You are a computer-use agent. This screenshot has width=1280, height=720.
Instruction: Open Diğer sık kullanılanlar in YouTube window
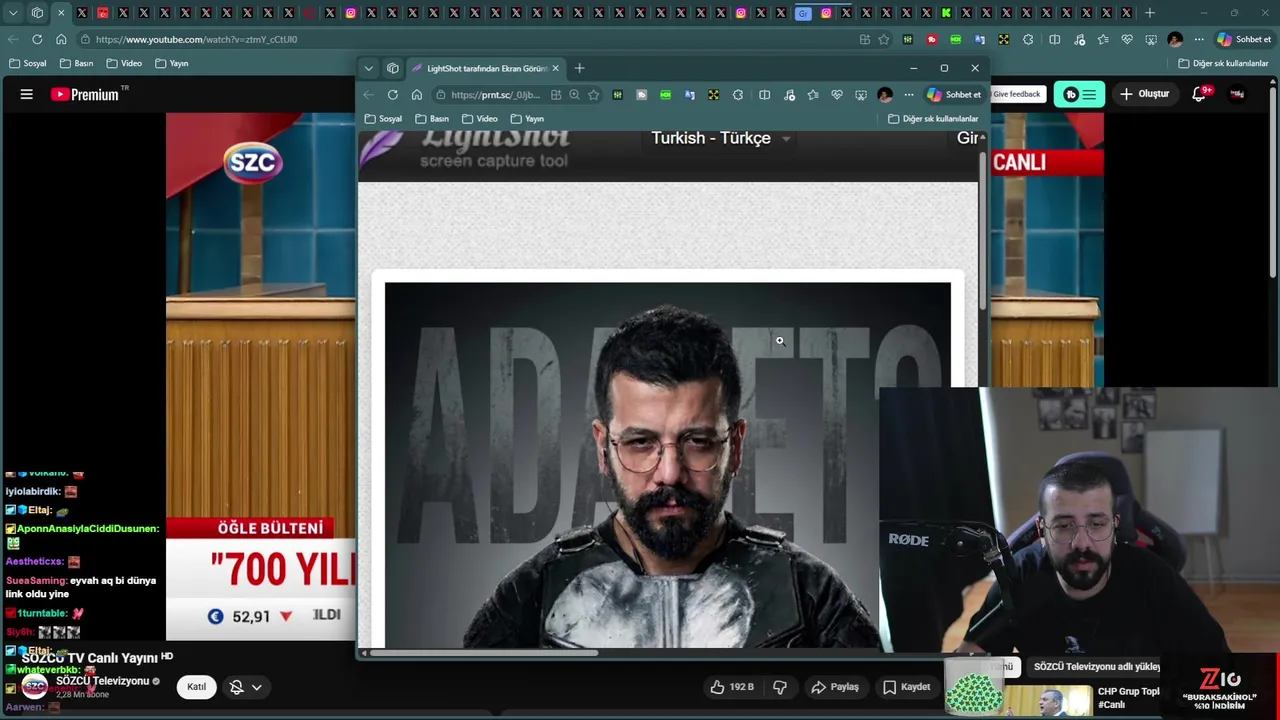pos(1223,63)
